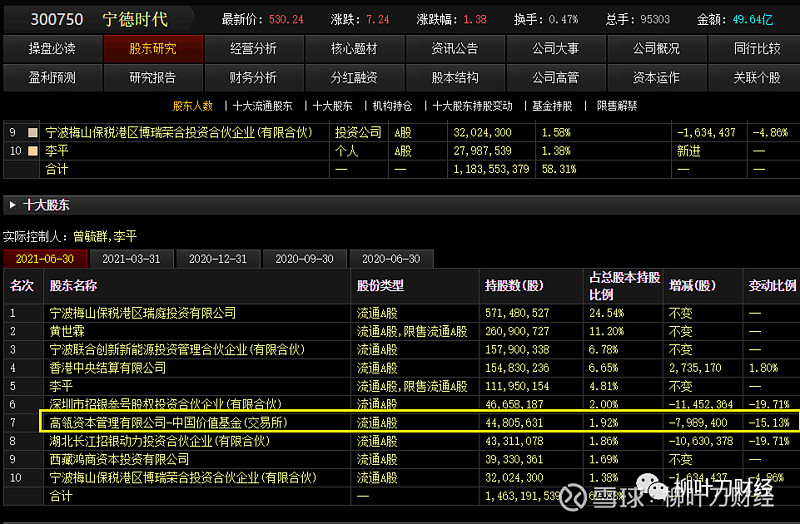
Task: Click the change value 2,735,170
Action: [695, 368]
